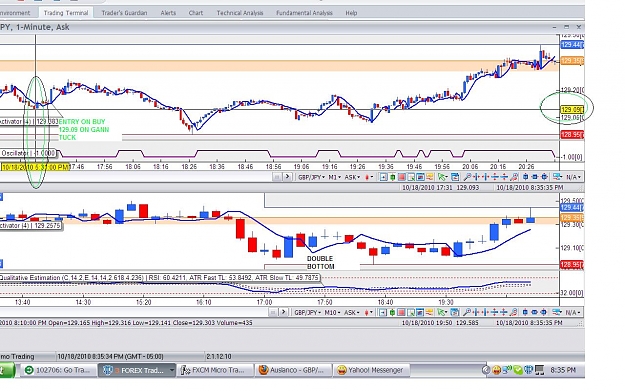Click the yellow-red lines icon in M1 chart toolbar

(431, 177)
